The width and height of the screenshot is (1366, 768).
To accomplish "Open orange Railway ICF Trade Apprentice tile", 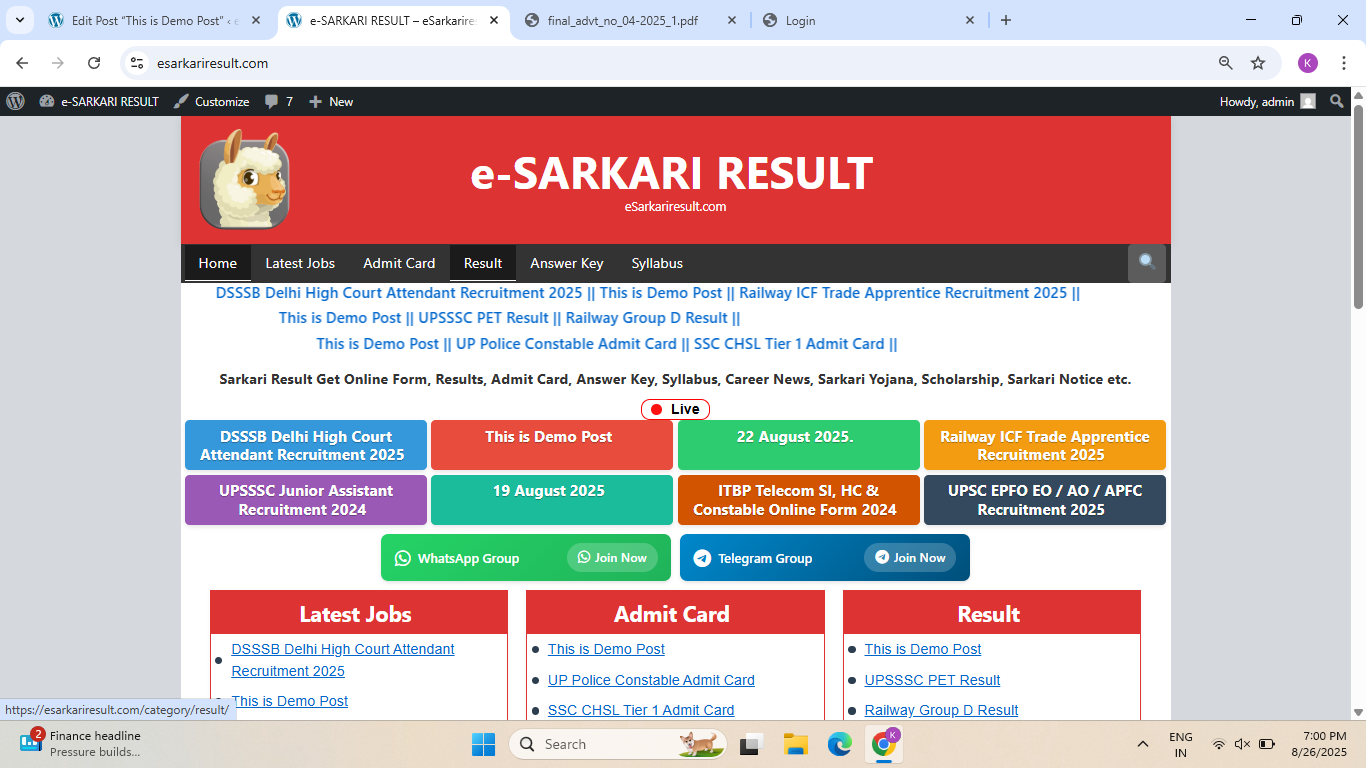I will tap(1045, 445).
